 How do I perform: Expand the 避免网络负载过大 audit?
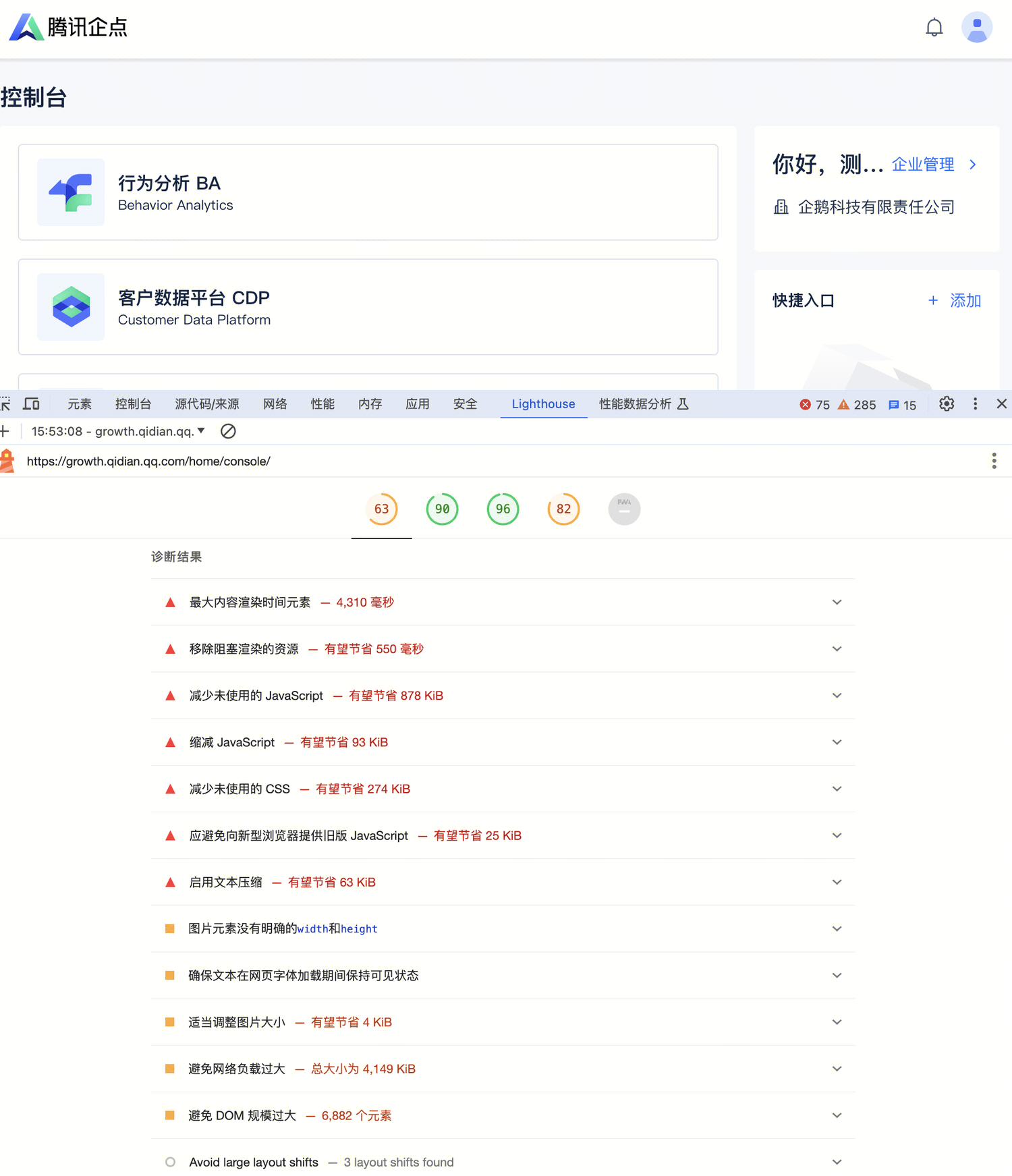pos(503,1069)
